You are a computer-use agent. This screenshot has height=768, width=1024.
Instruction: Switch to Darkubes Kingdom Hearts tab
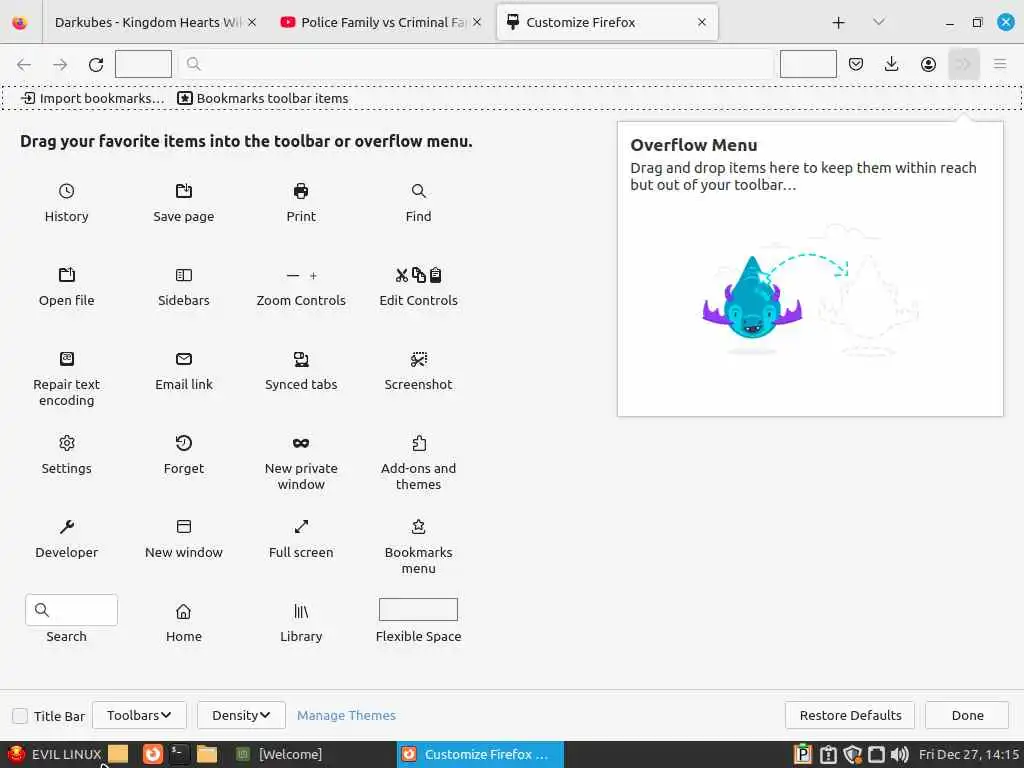149,22
